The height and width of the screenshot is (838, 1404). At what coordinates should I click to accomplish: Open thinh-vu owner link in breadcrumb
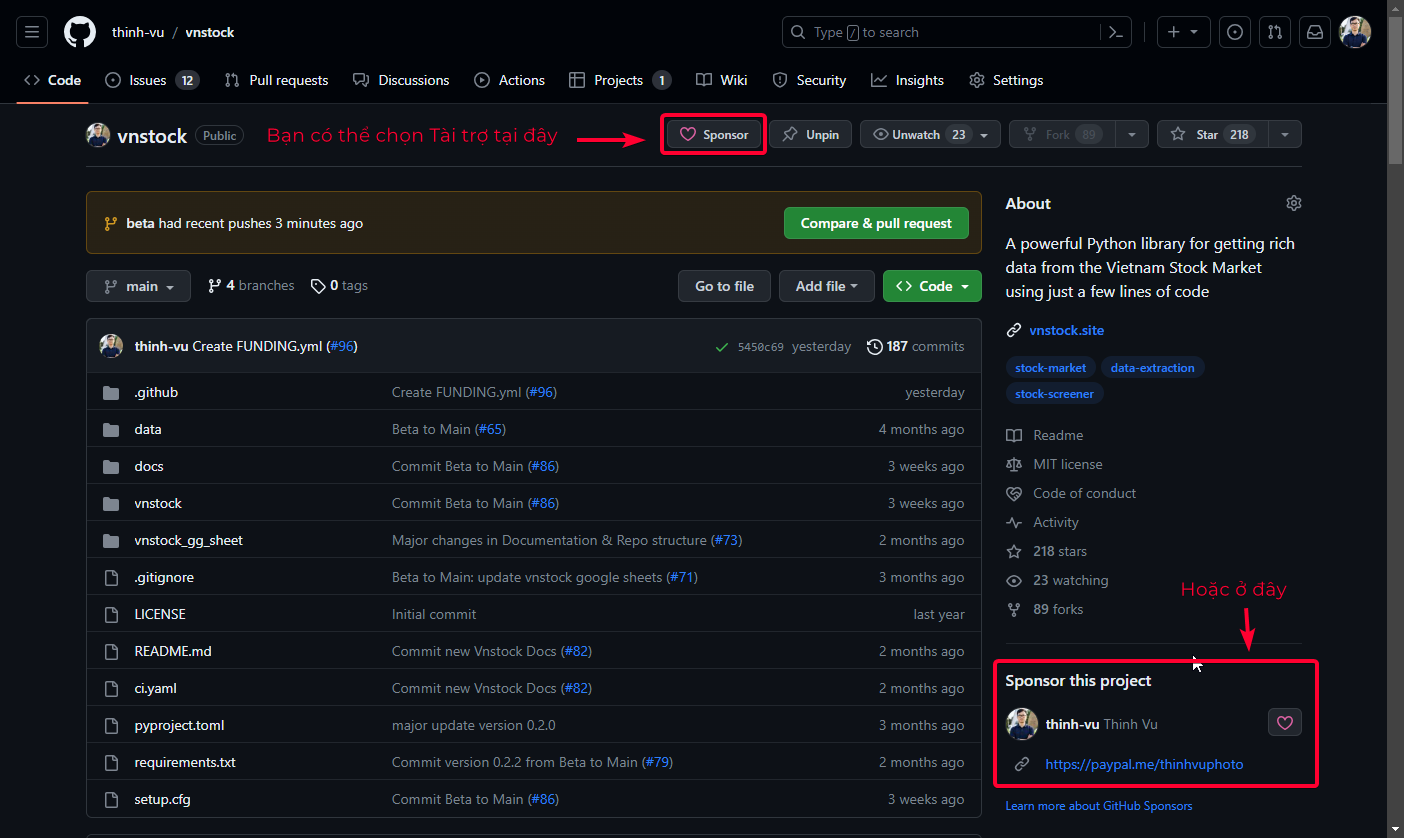pyautogui.click(x=138, y=32)
